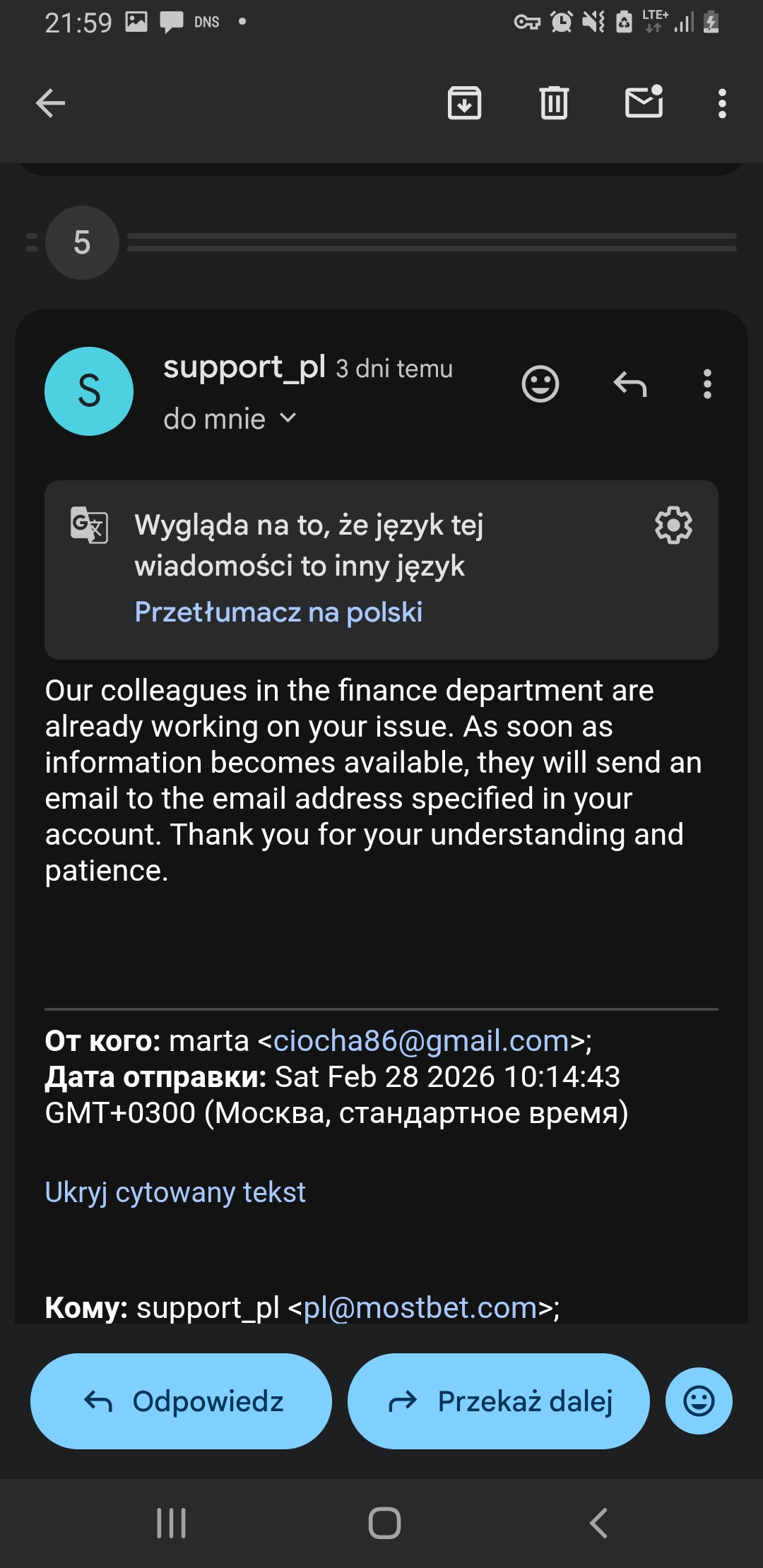Archive this email conversation
This screenshot has height=1568, width=763.
tap(464, 103)
